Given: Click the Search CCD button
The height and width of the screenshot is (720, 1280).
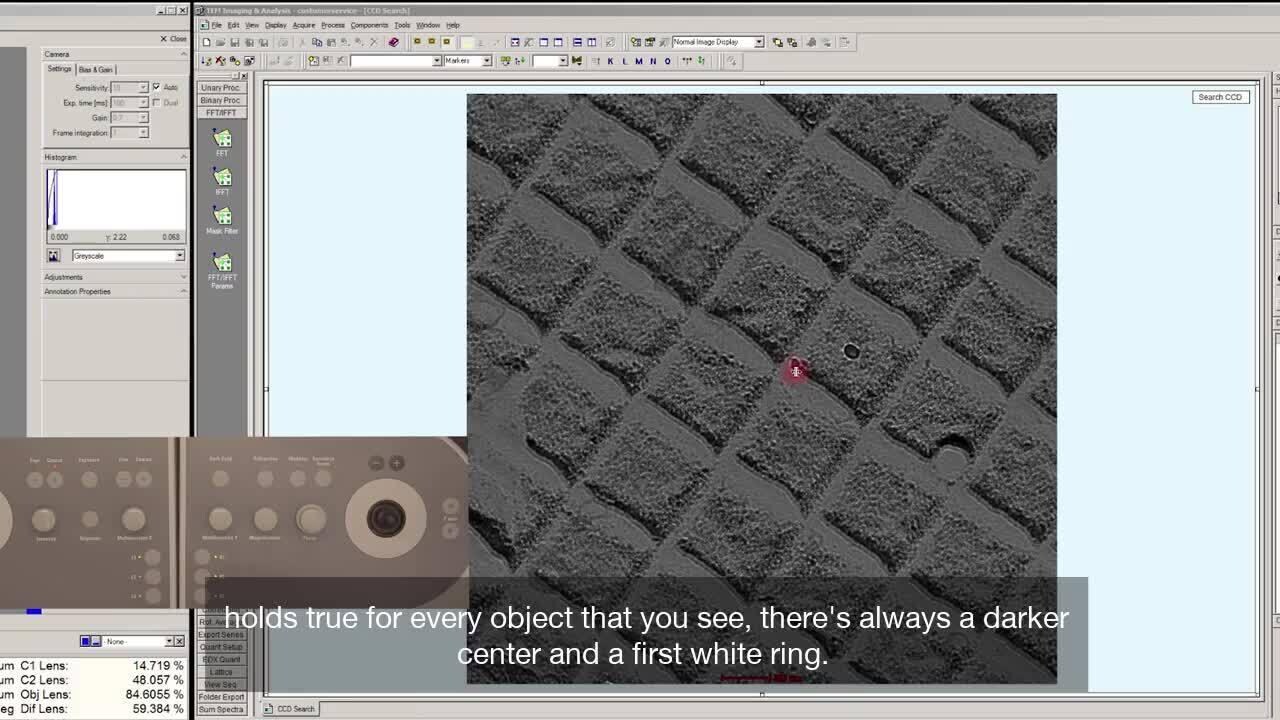Looking at the screenshot, I should [x=1220, y=97].
